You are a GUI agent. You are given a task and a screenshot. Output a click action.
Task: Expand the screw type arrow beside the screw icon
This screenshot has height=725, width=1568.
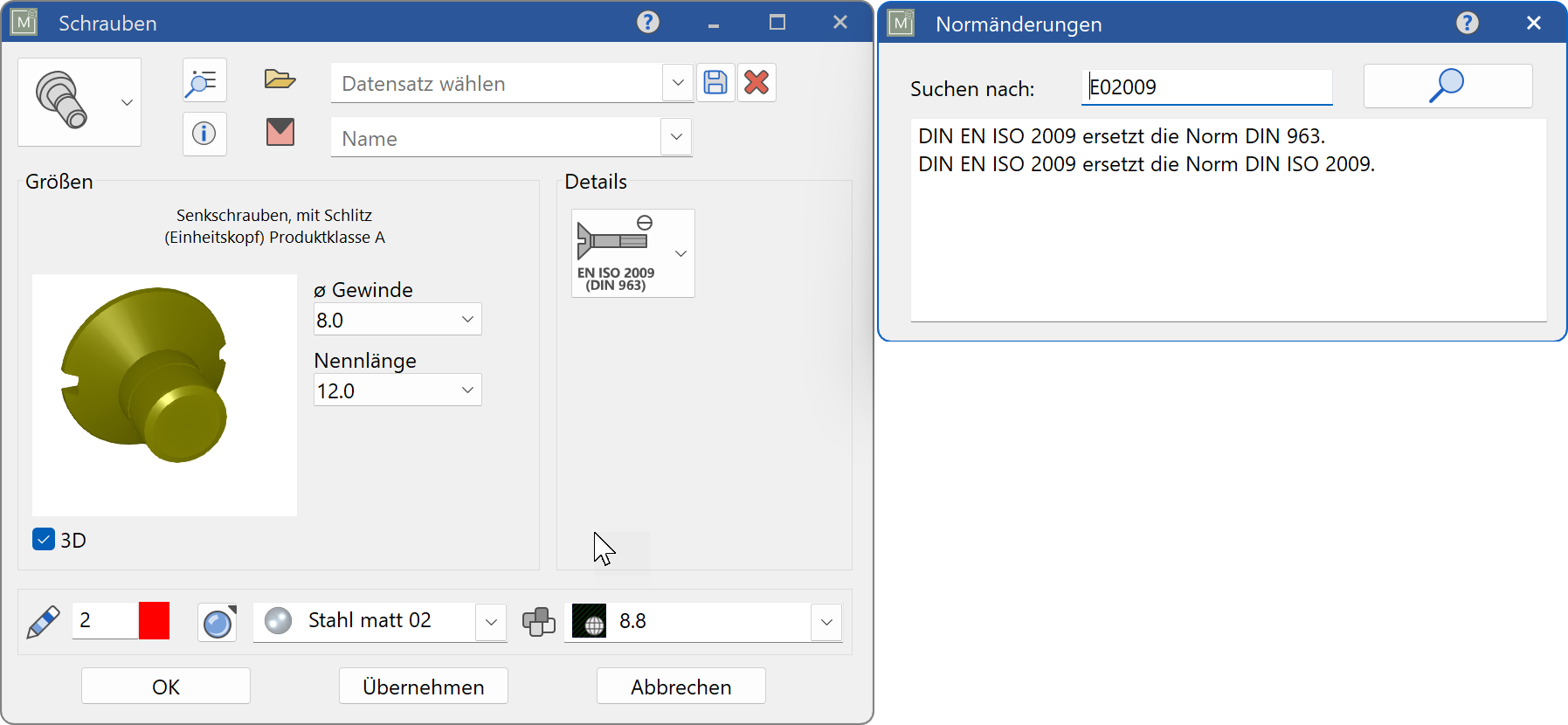coord(127,102)
